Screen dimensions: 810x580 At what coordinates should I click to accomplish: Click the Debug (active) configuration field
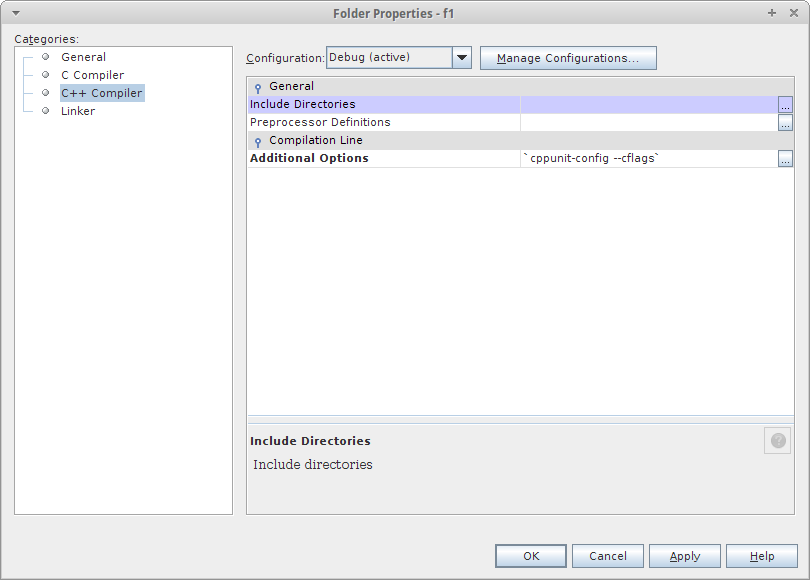point(390,57)
